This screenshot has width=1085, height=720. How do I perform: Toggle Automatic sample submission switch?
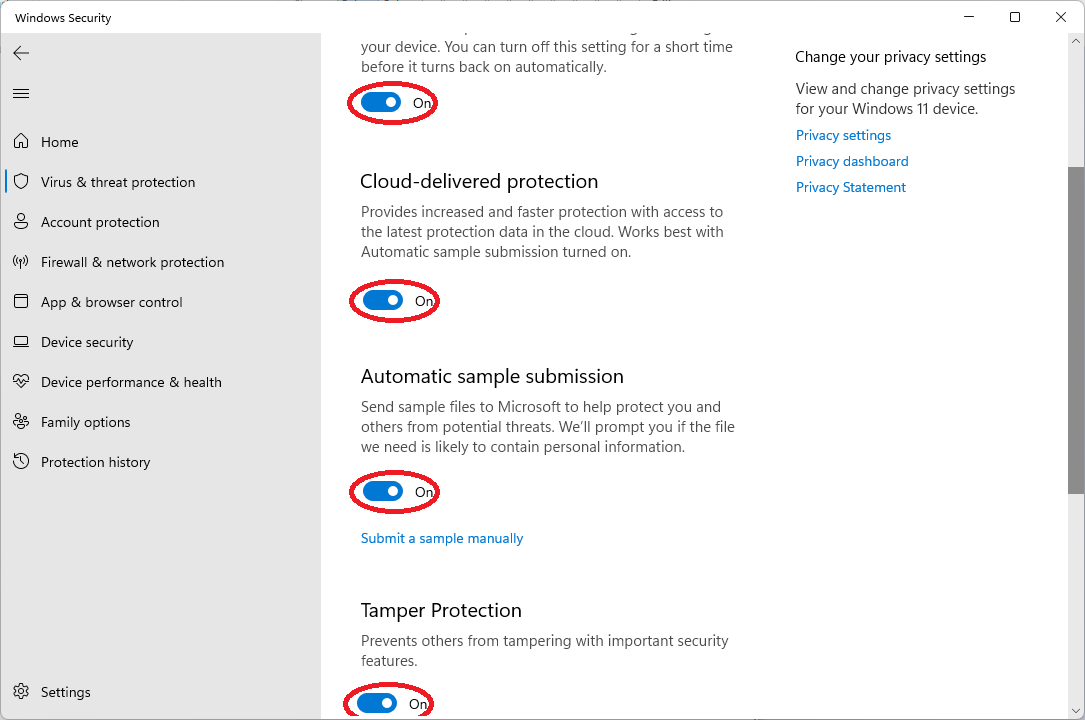(383, 491)
